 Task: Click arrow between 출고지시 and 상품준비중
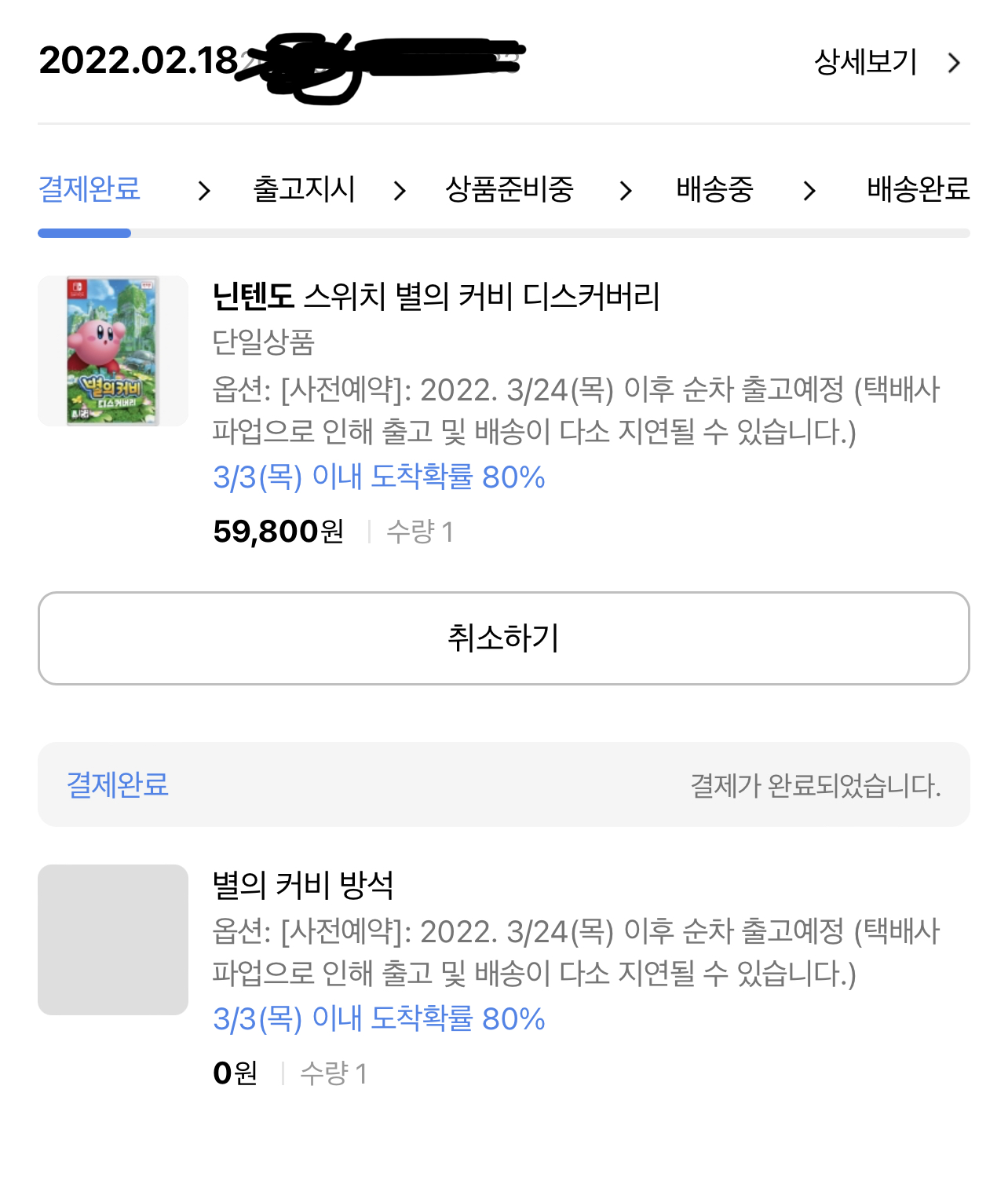[400, 191]
